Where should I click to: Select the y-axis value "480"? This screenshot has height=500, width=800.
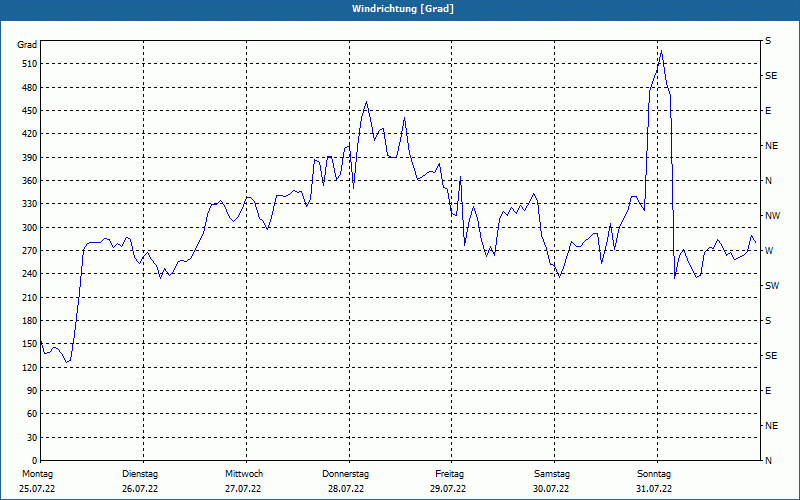pyautogui.click(x=30, y=87)
